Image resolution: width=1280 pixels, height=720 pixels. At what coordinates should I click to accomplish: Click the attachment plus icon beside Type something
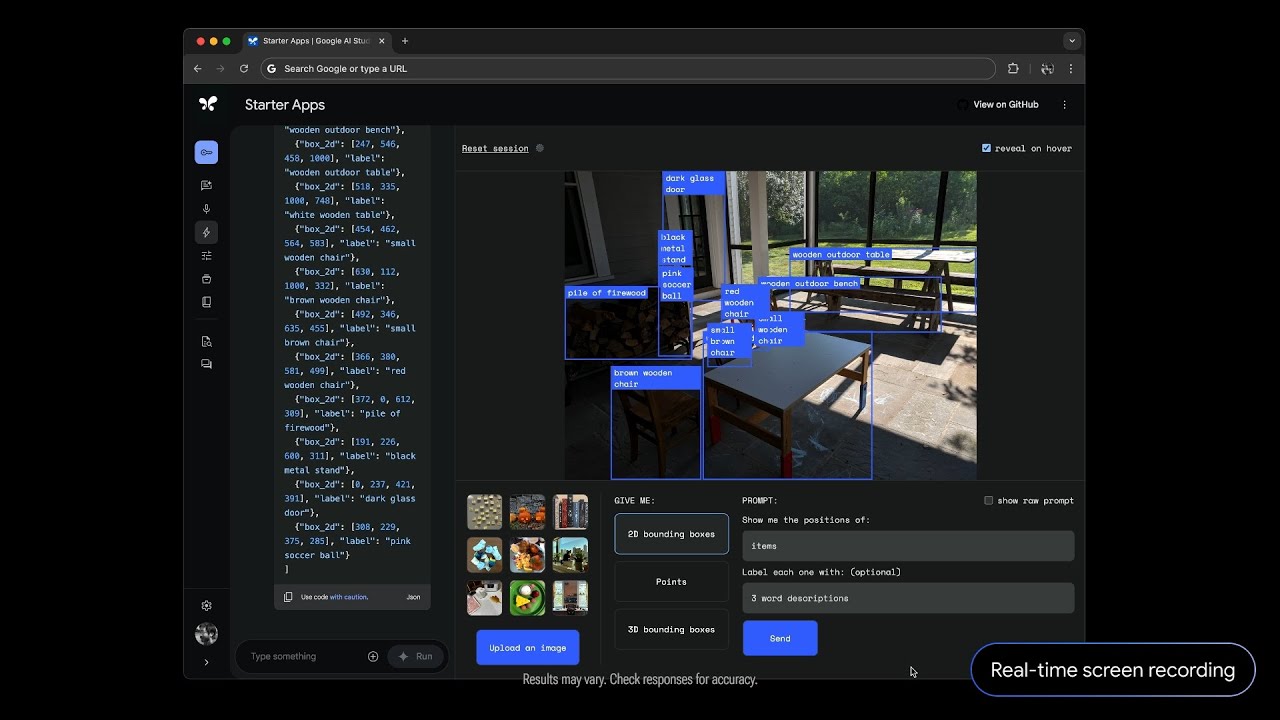coord(373,656)
